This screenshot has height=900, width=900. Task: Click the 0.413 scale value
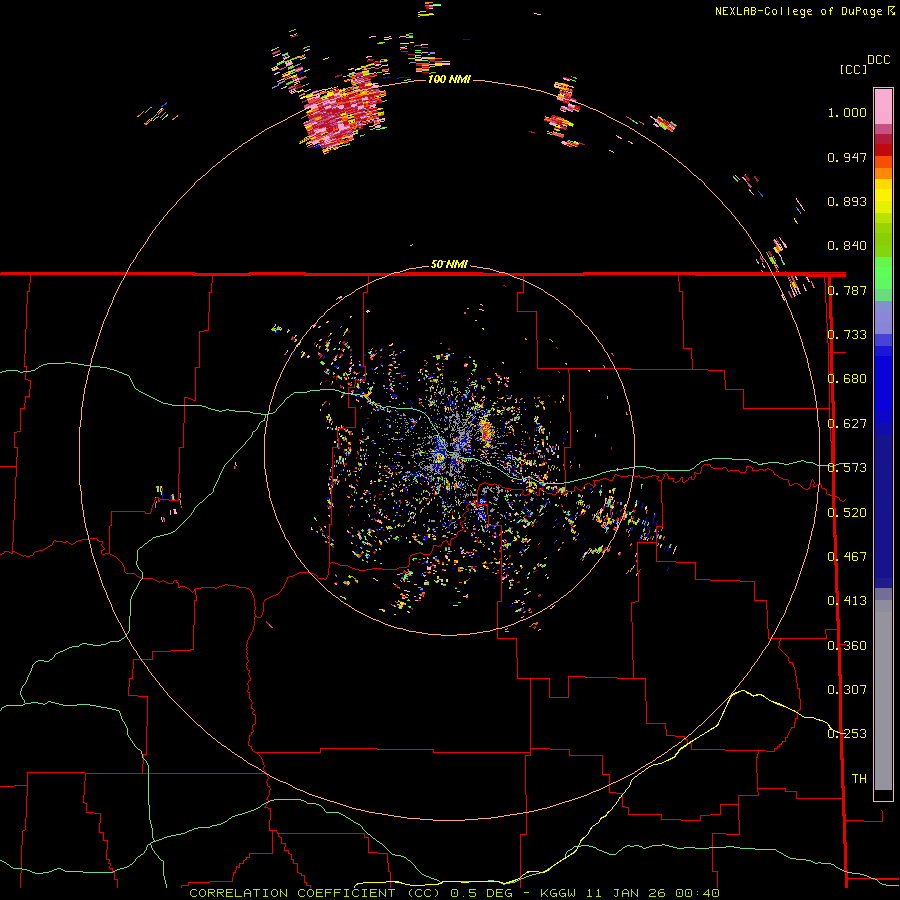click(847, 601)
